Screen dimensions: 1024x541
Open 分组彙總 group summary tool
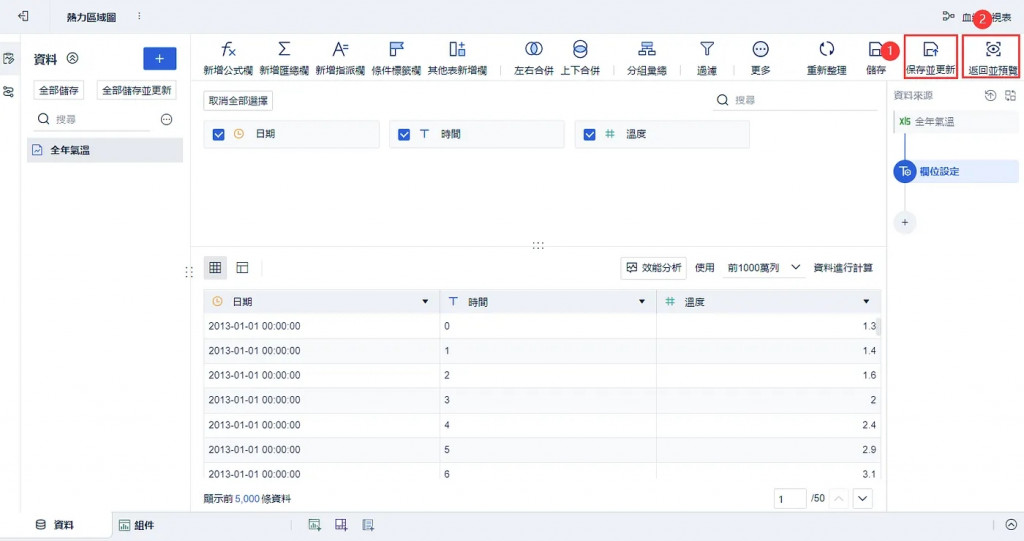tap(647, 58)
